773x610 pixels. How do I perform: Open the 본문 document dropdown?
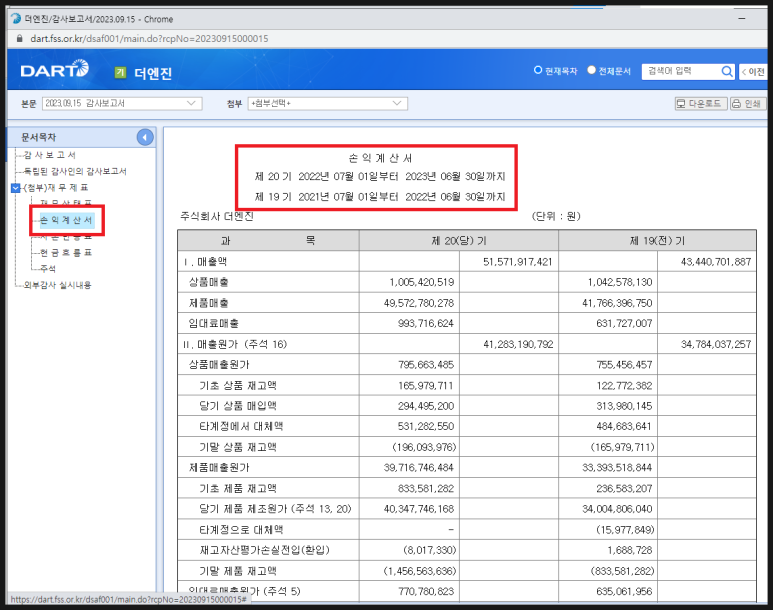point(122,104)
